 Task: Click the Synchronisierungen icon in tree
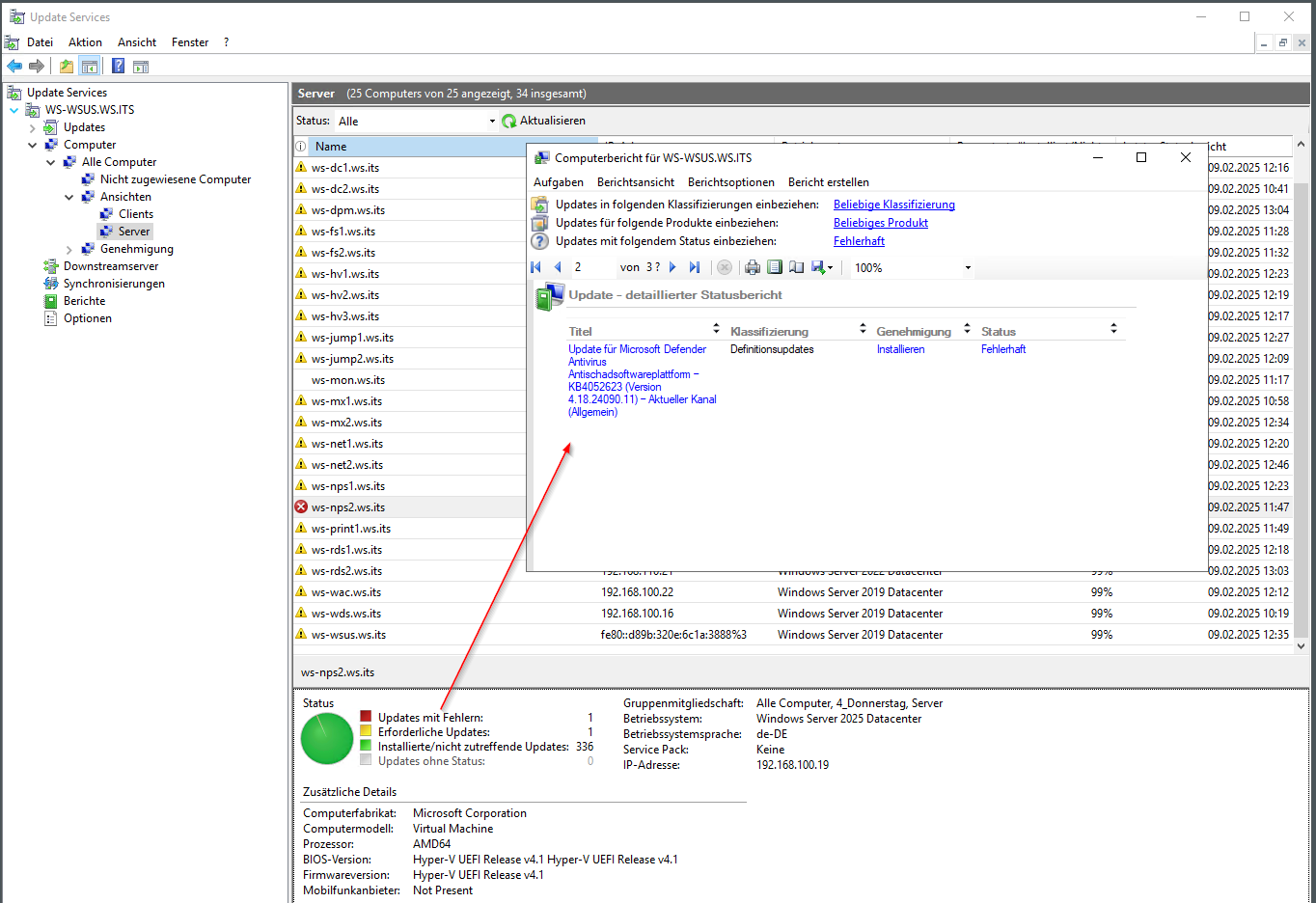(x=51, y=284)
